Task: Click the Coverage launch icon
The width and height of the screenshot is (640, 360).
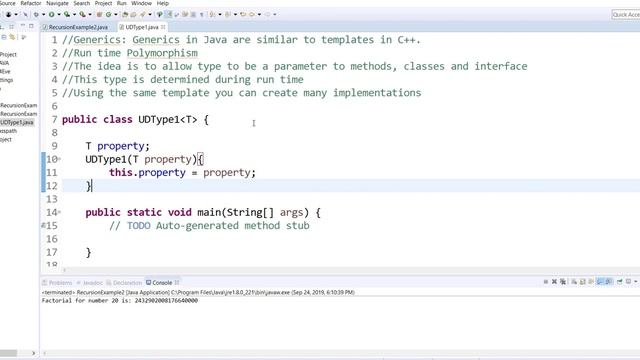Action: 67,14
